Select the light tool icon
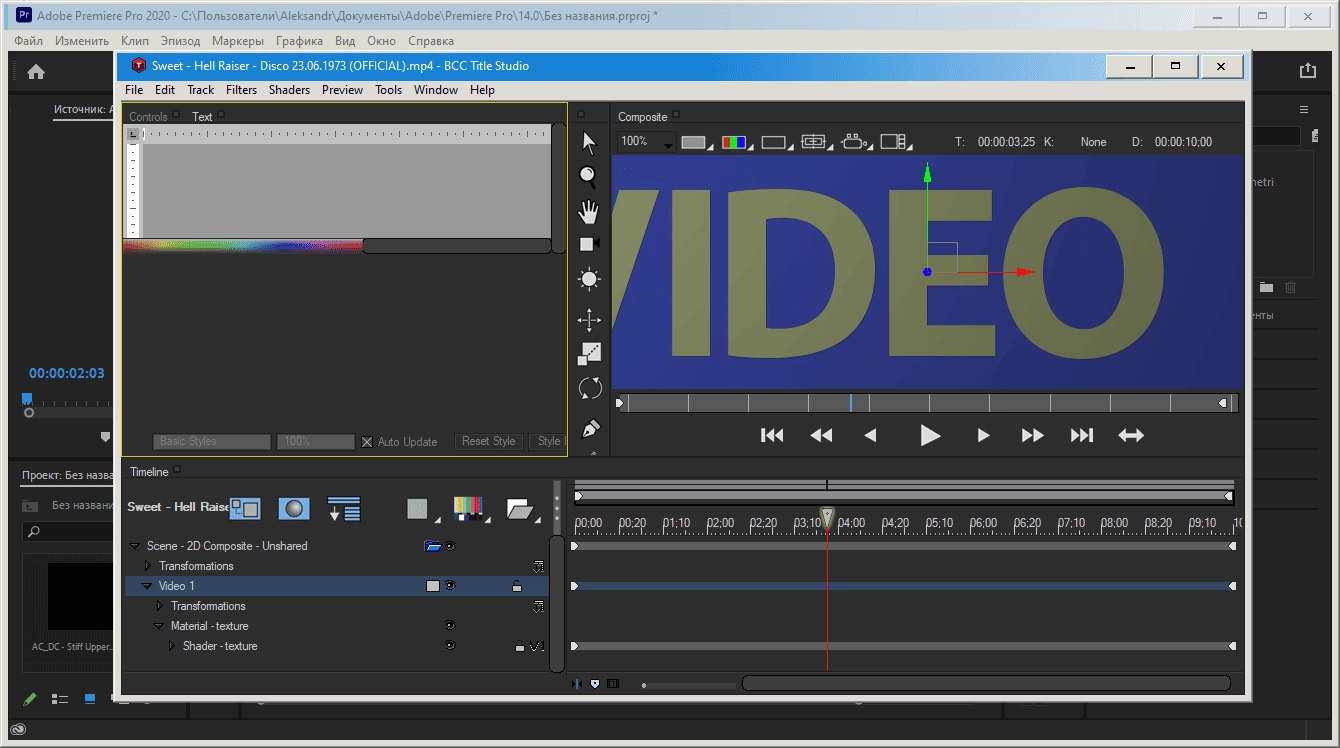 coord(589,279)
